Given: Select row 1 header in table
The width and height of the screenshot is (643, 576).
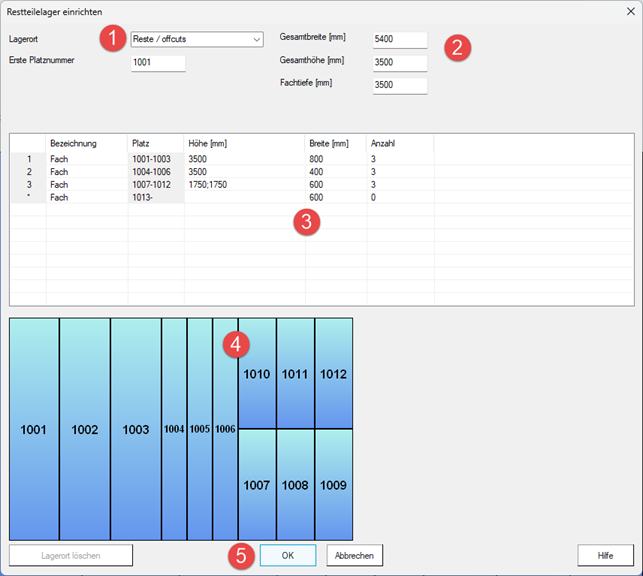Looking at the screenshot, I should (28, 159).
